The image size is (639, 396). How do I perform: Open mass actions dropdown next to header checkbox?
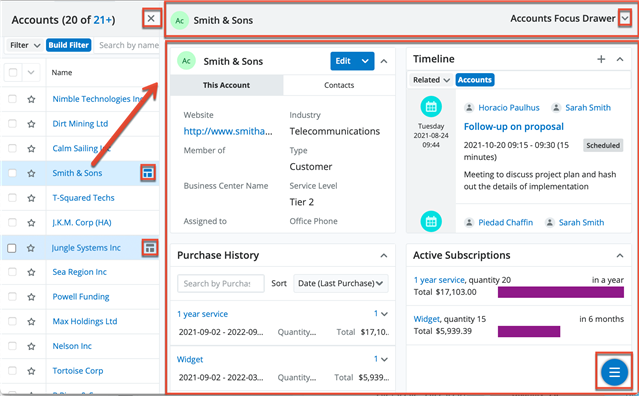(x=31, y=73)
